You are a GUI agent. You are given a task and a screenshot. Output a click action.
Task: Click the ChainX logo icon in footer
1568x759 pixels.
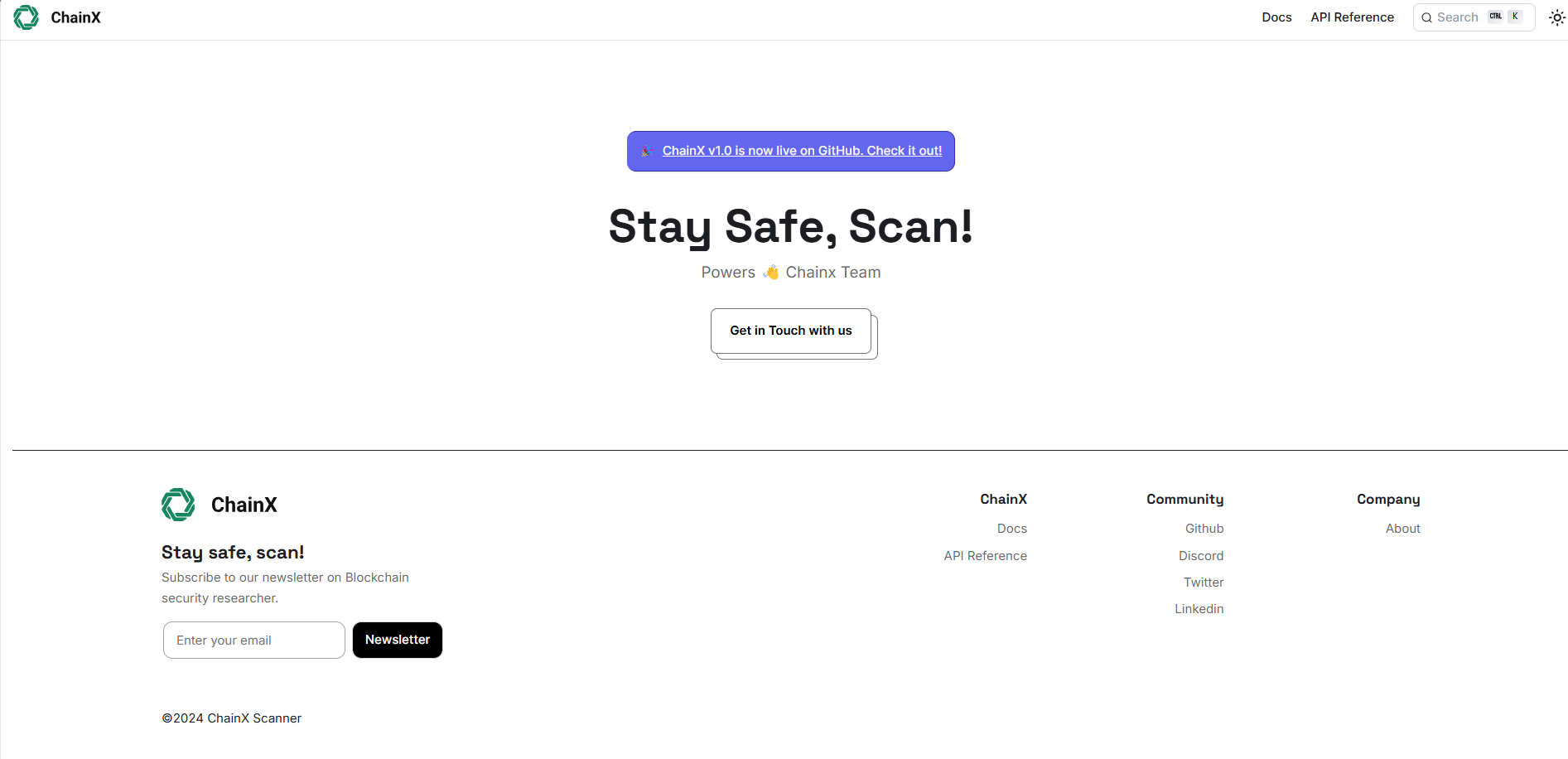click(178, 505)
